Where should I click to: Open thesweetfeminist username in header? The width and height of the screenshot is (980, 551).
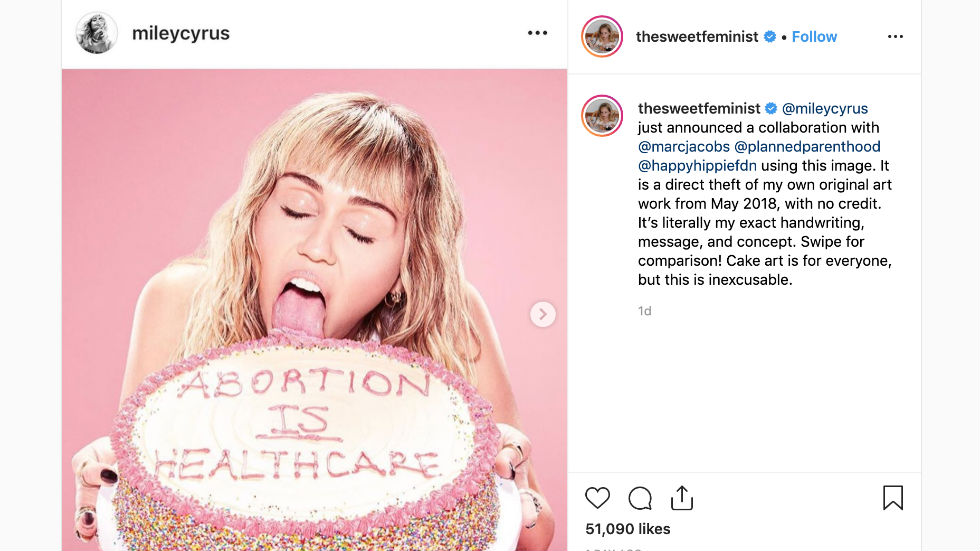pos(698,37)
